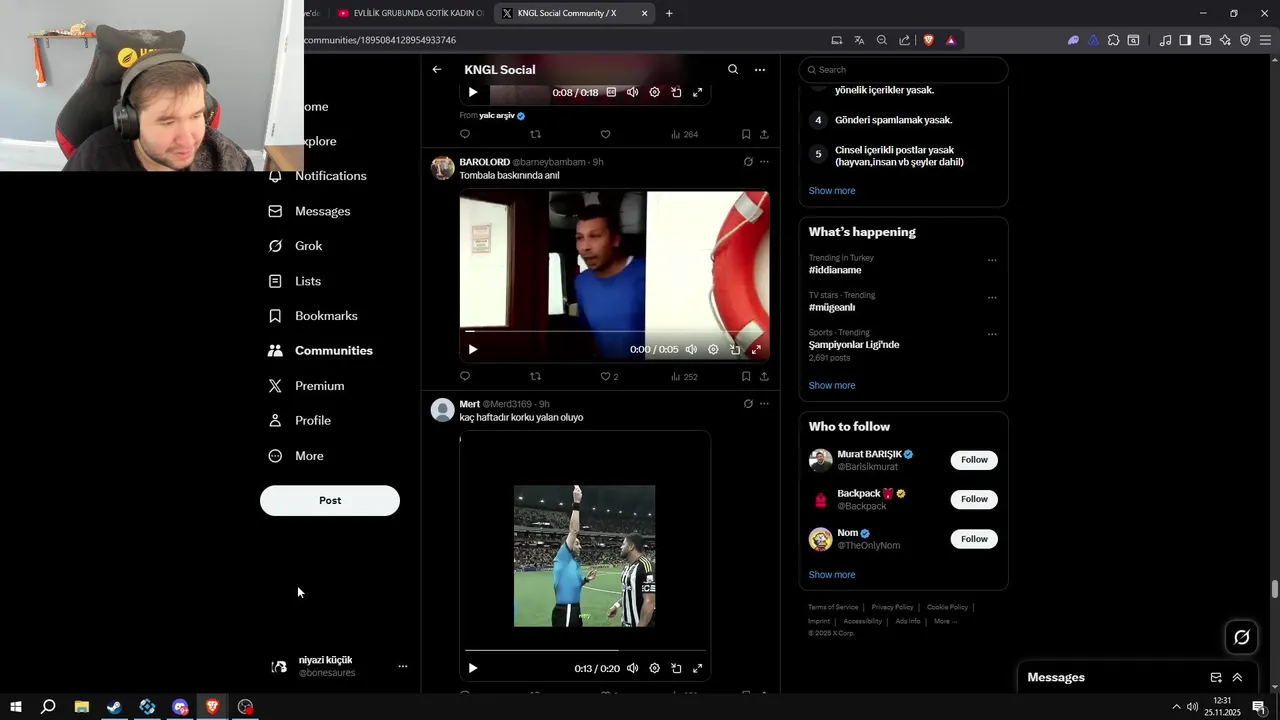Seek in Mert's video progress bar
Screen dimensions: 1280x720
click(585, 650)
